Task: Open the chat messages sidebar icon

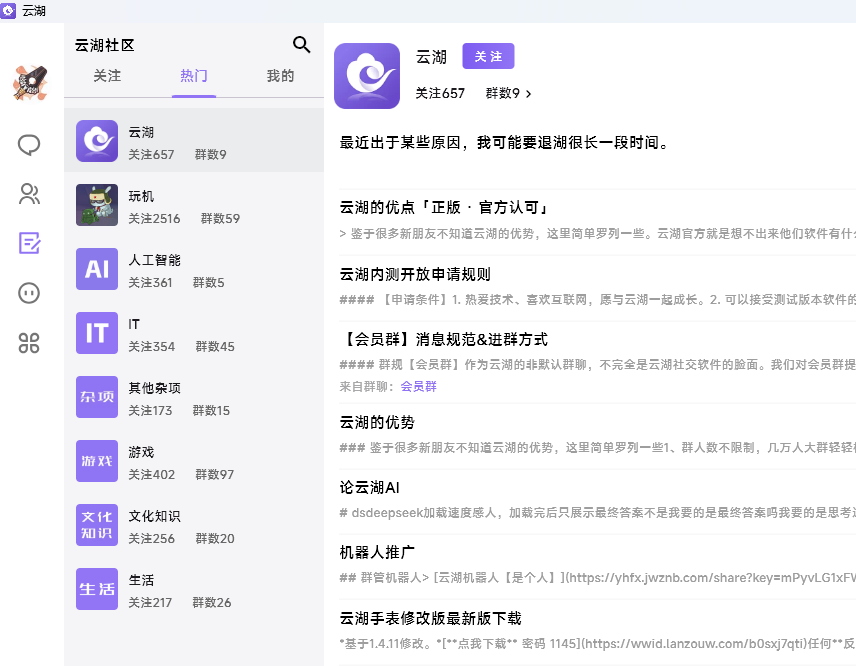Action: (29, 145)
